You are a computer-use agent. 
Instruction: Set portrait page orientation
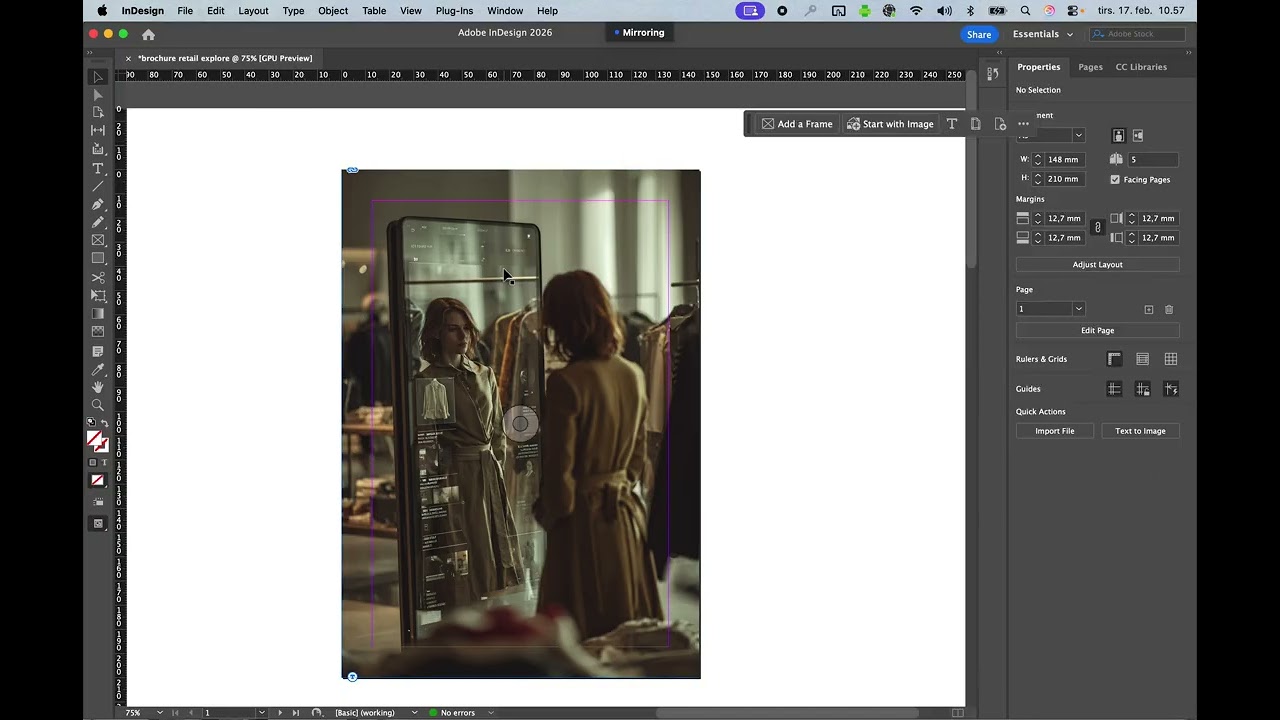point(1118,136)
